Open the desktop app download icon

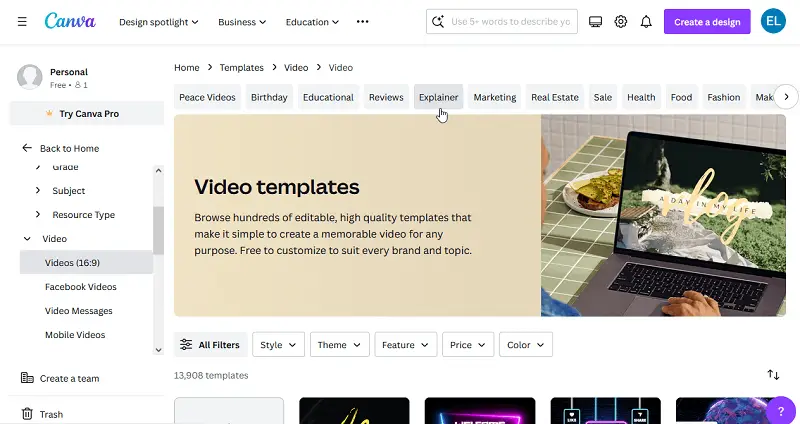click(595, 21)
